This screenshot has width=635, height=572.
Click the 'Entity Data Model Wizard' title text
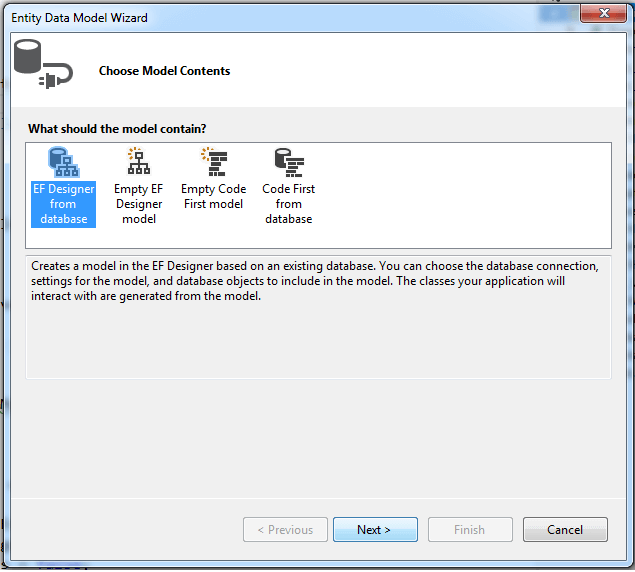79,18
